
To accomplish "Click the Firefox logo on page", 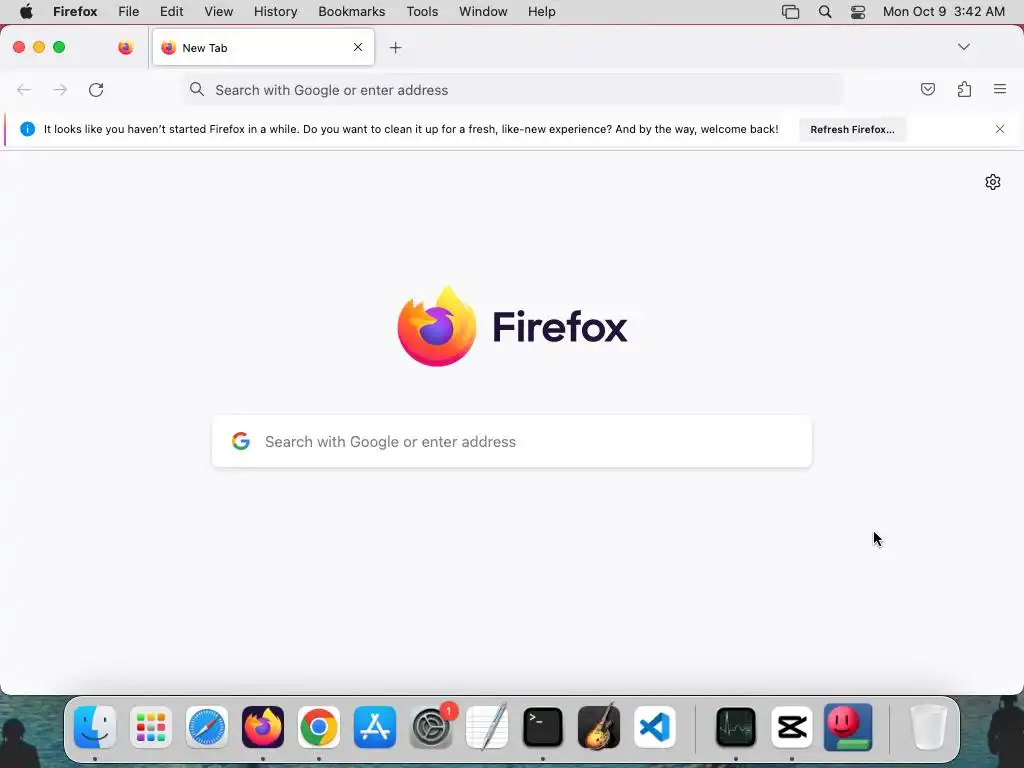I will coord(512,327).
